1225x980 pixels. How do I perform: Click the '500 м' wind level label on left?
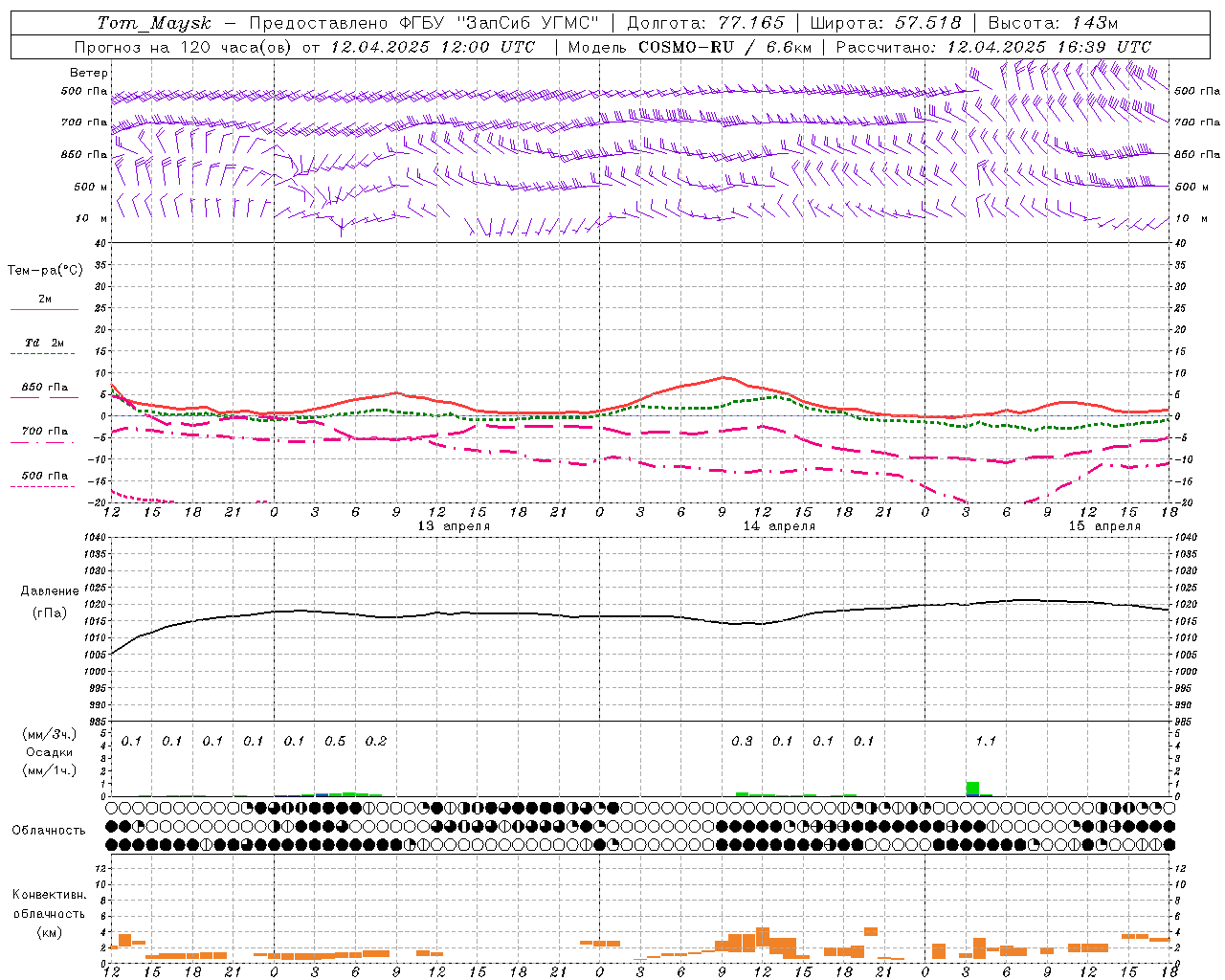coord(91,187)
